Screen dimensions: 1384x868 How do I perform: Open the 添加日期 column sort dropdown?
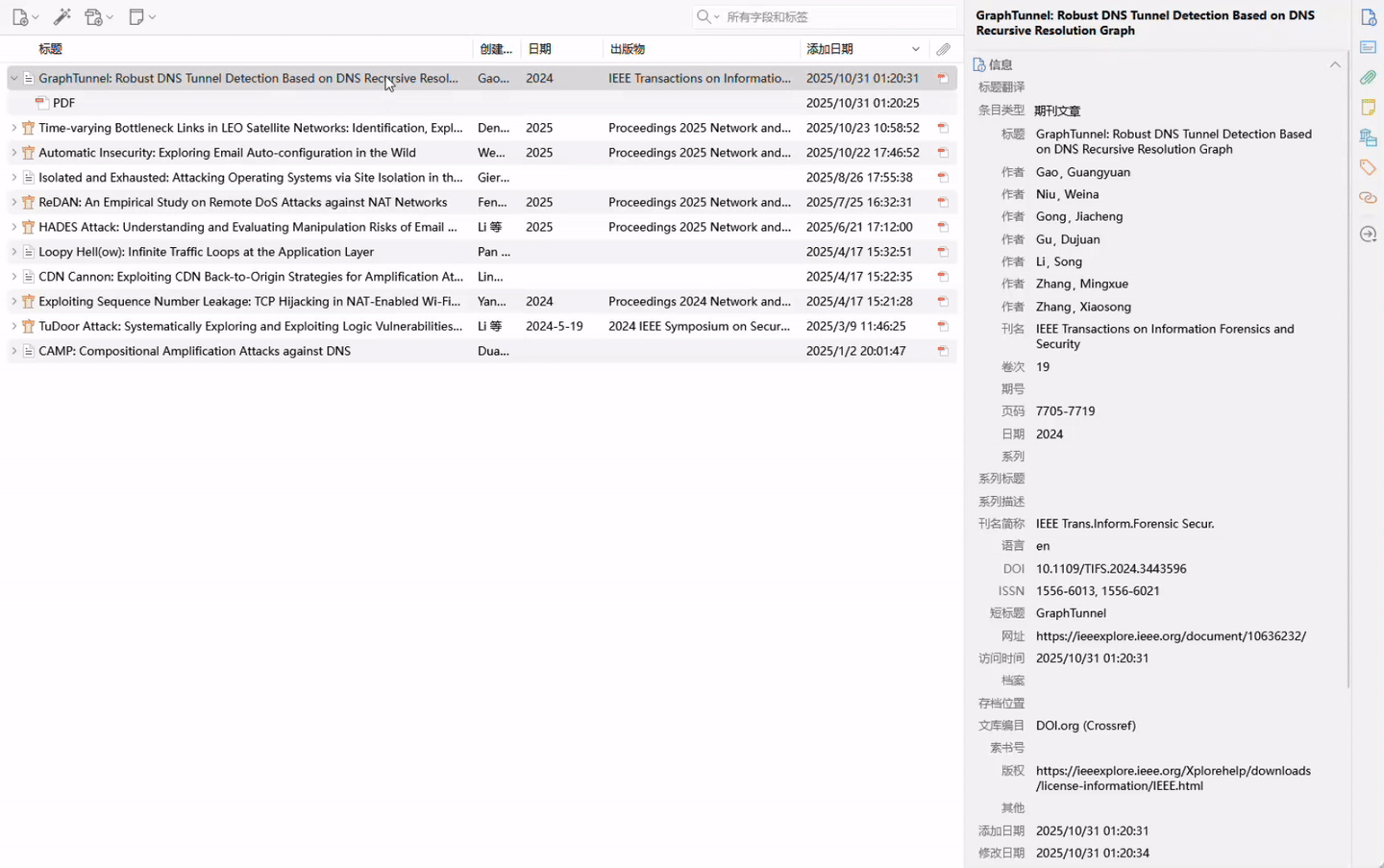click(x=916, y=48)
